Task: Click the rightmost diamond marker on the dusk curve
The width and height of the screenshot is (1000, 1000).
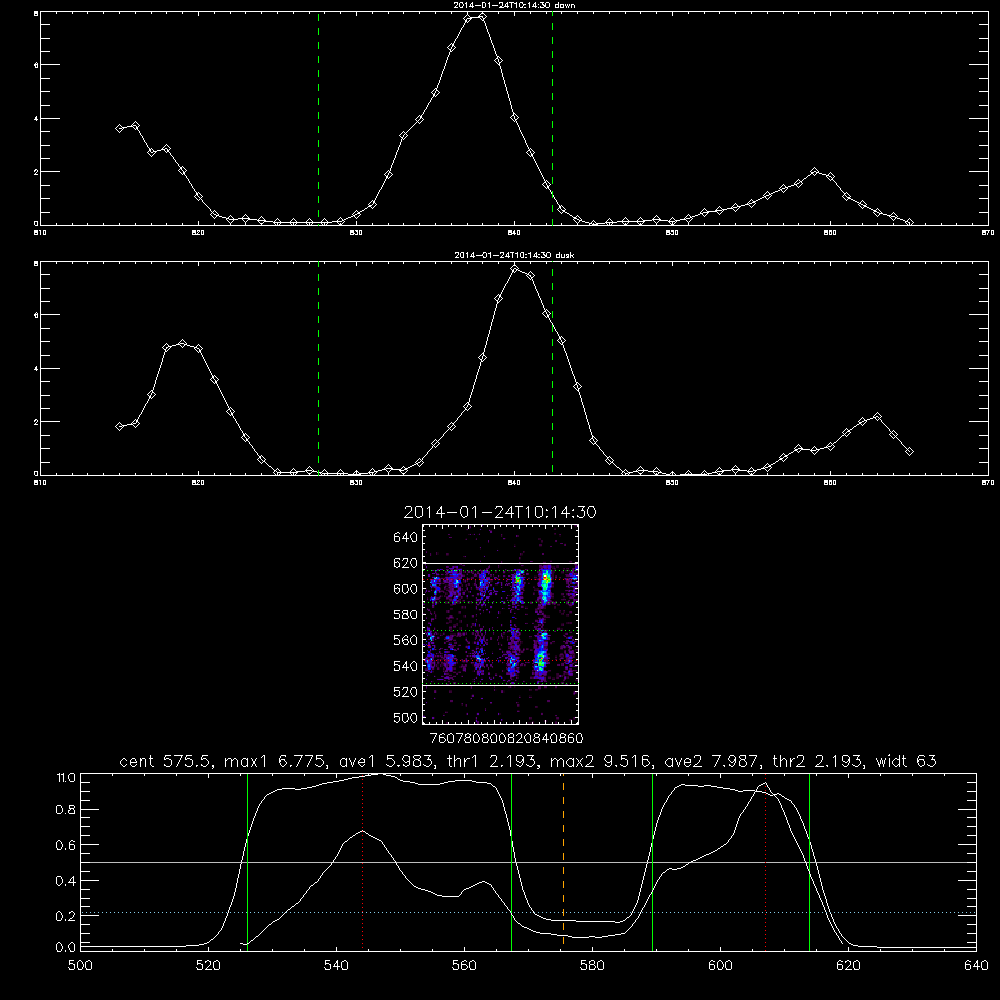Action: point(909,452)
